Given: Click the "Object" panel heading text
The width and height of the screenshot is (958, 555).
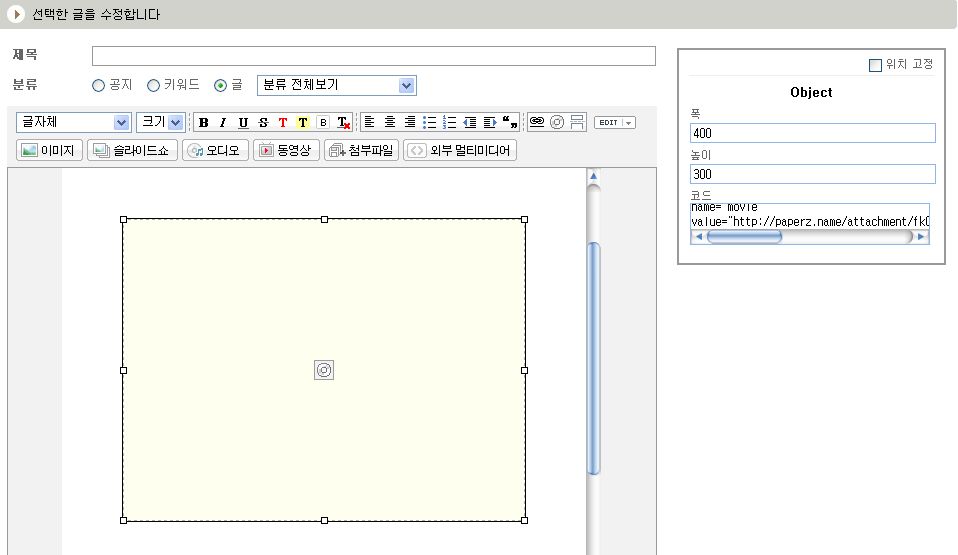Looking at the screenshot, I should pos(811,92).
